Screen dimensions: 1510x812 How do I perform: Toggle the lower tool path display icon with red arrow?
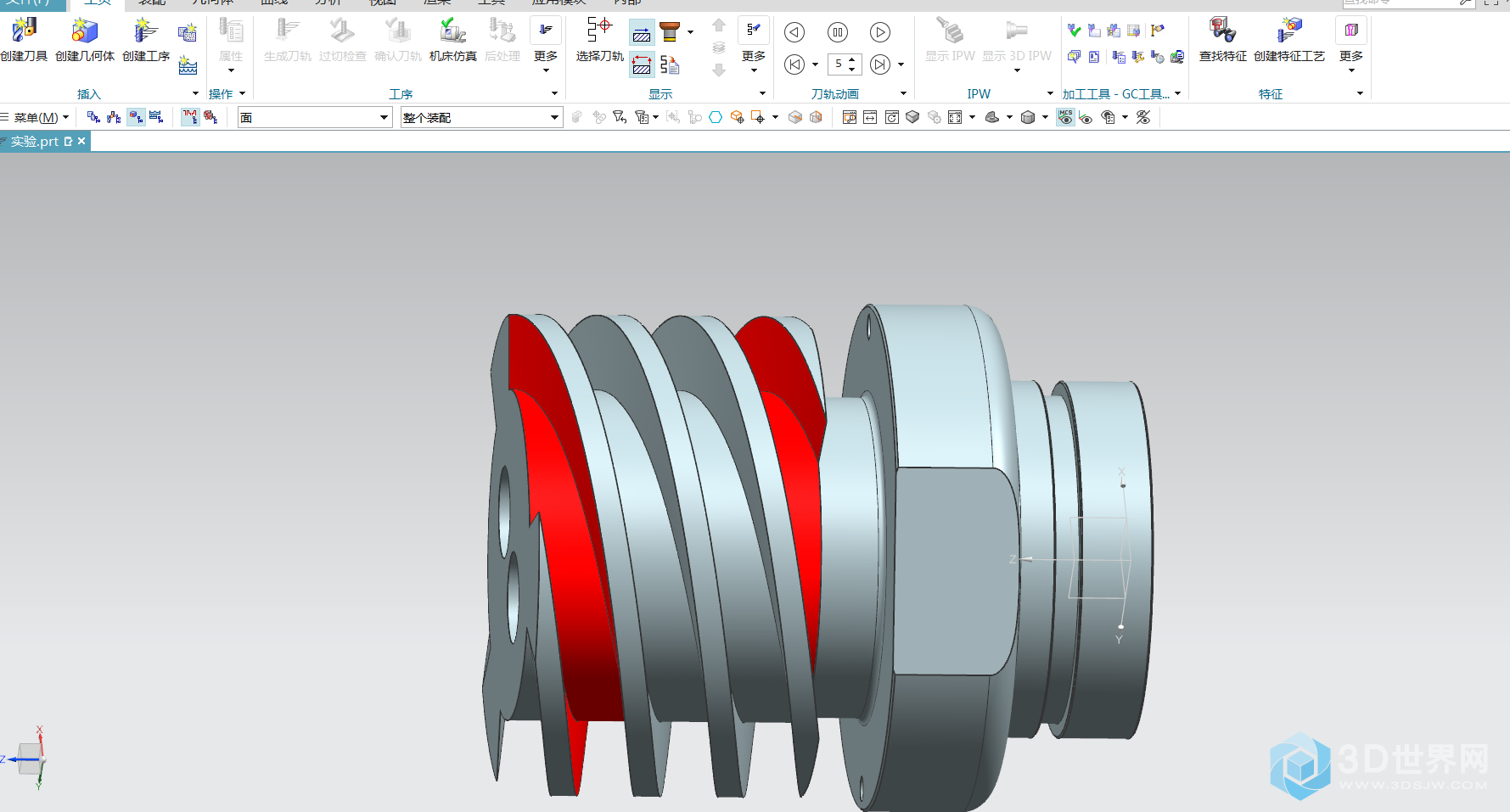(643, 64)
